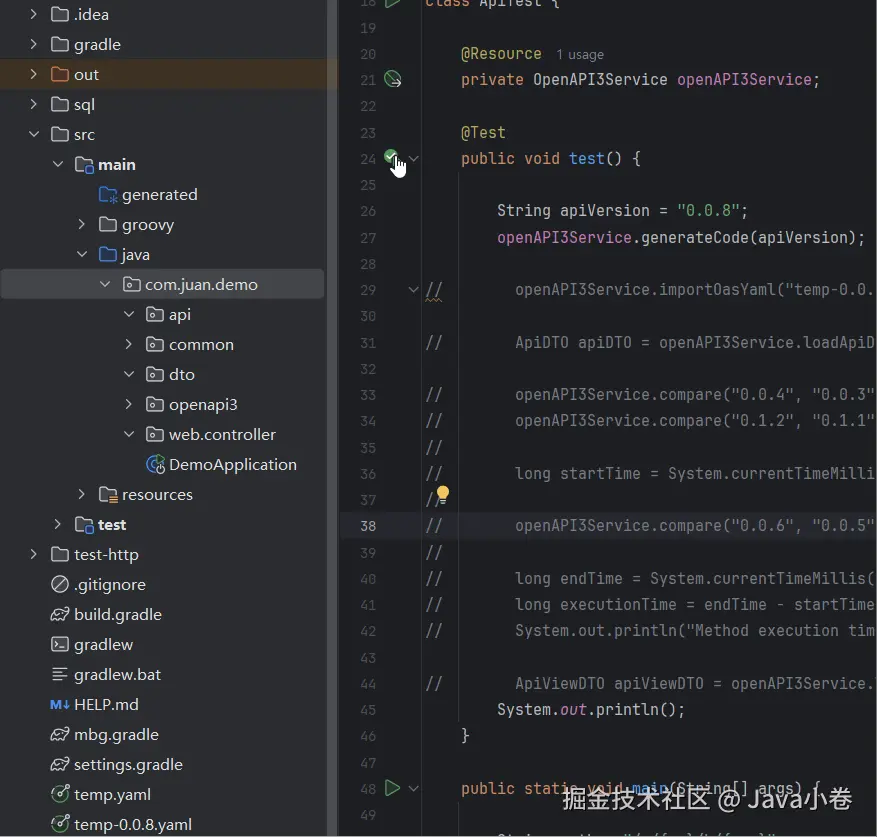
Task: Expand the resources folder arrow
Action: pyautogui.click(x=82, y=495)
